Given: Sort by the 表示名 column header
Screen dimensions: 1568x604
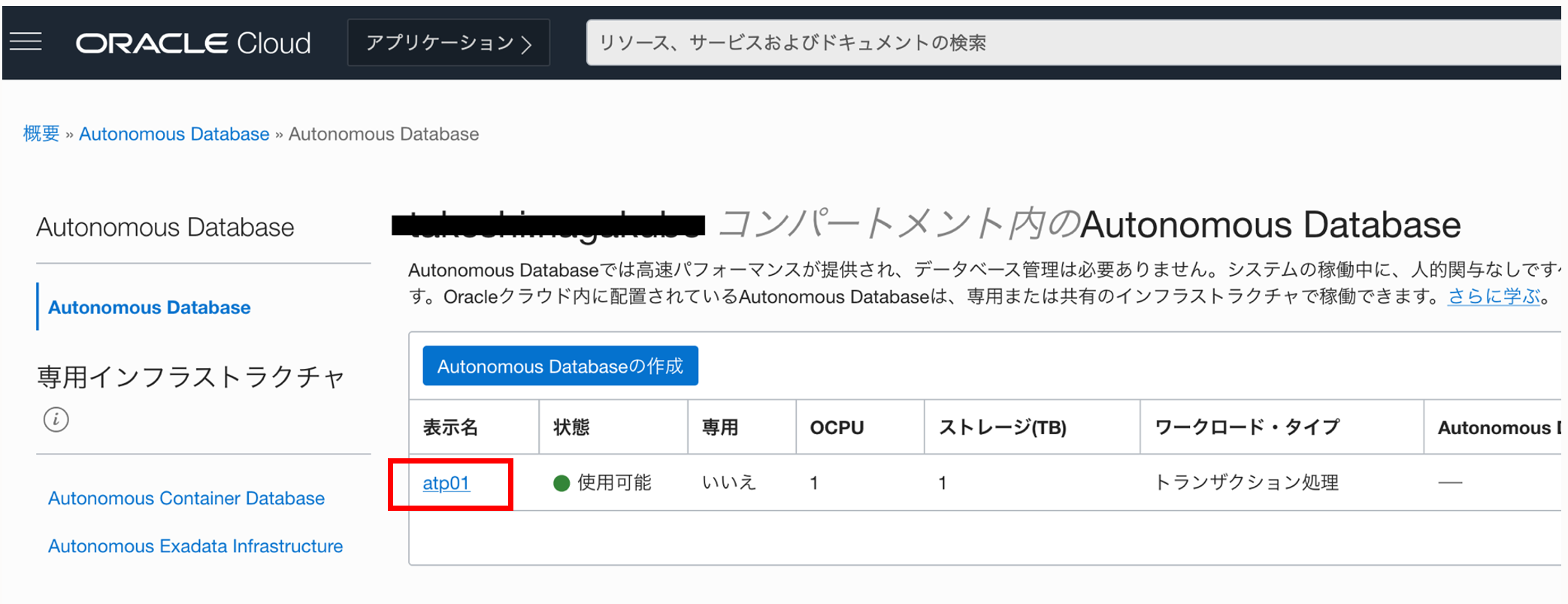Looking at the screenshot, I should click(x=450, y=427).
